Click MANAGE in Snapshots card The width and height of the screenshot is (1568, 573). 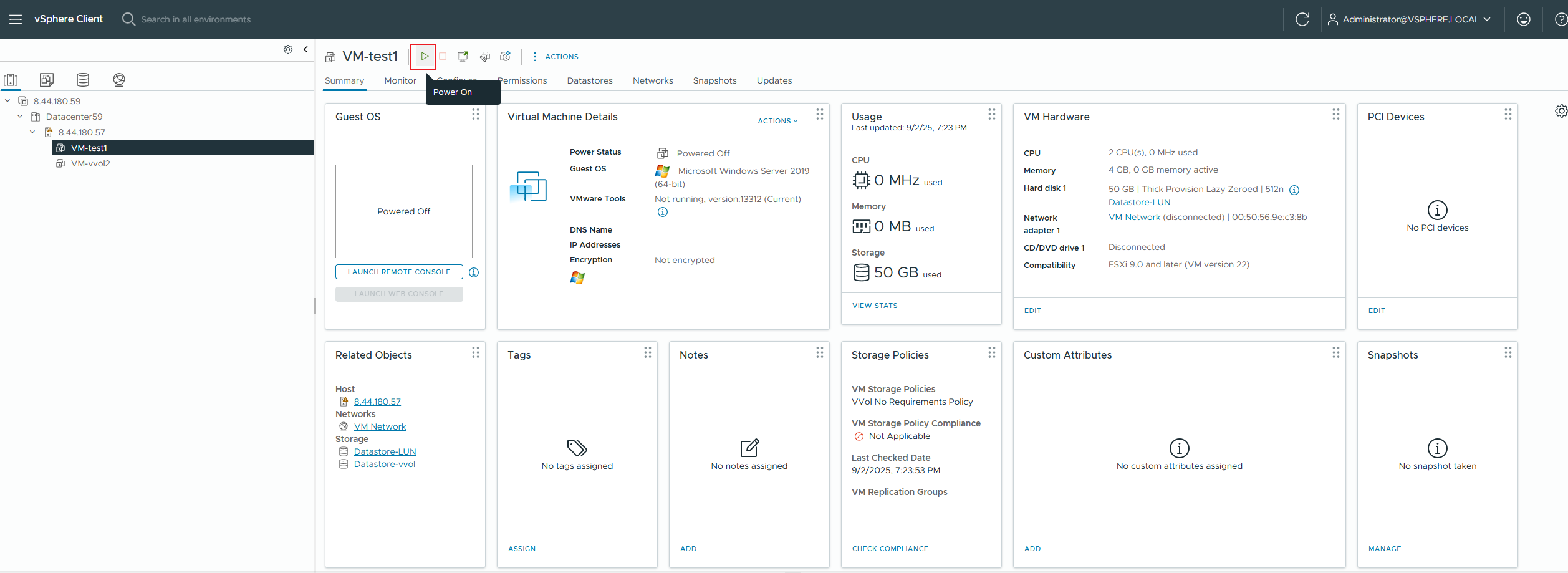[x=1385, y=549]
